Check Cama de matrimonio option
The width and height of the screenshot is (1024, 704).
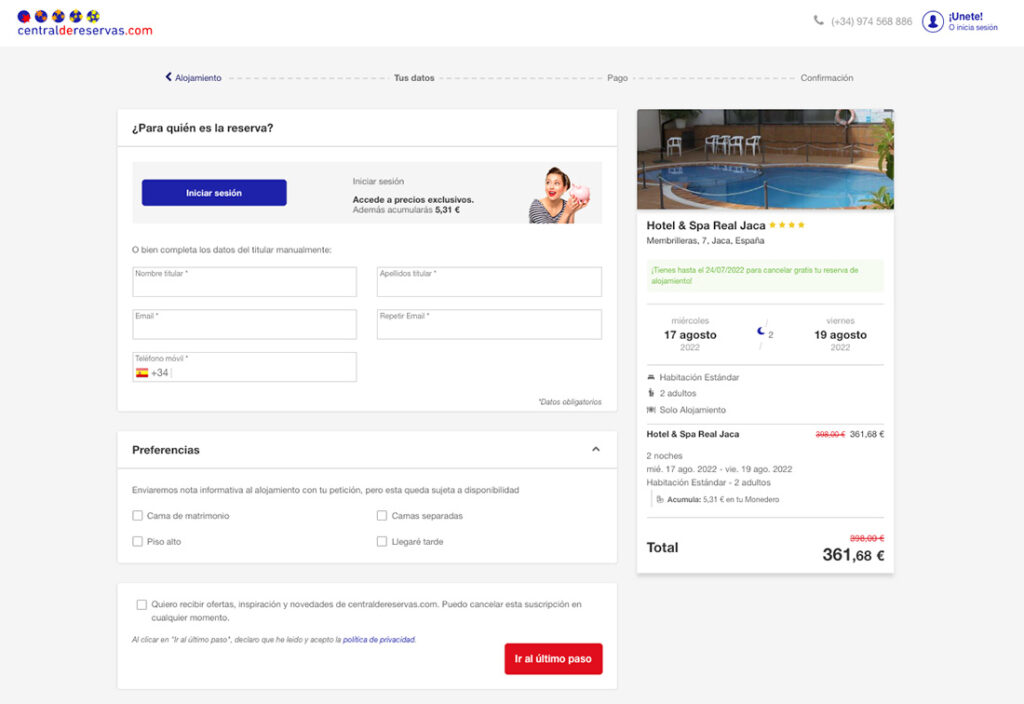(137, 516)
